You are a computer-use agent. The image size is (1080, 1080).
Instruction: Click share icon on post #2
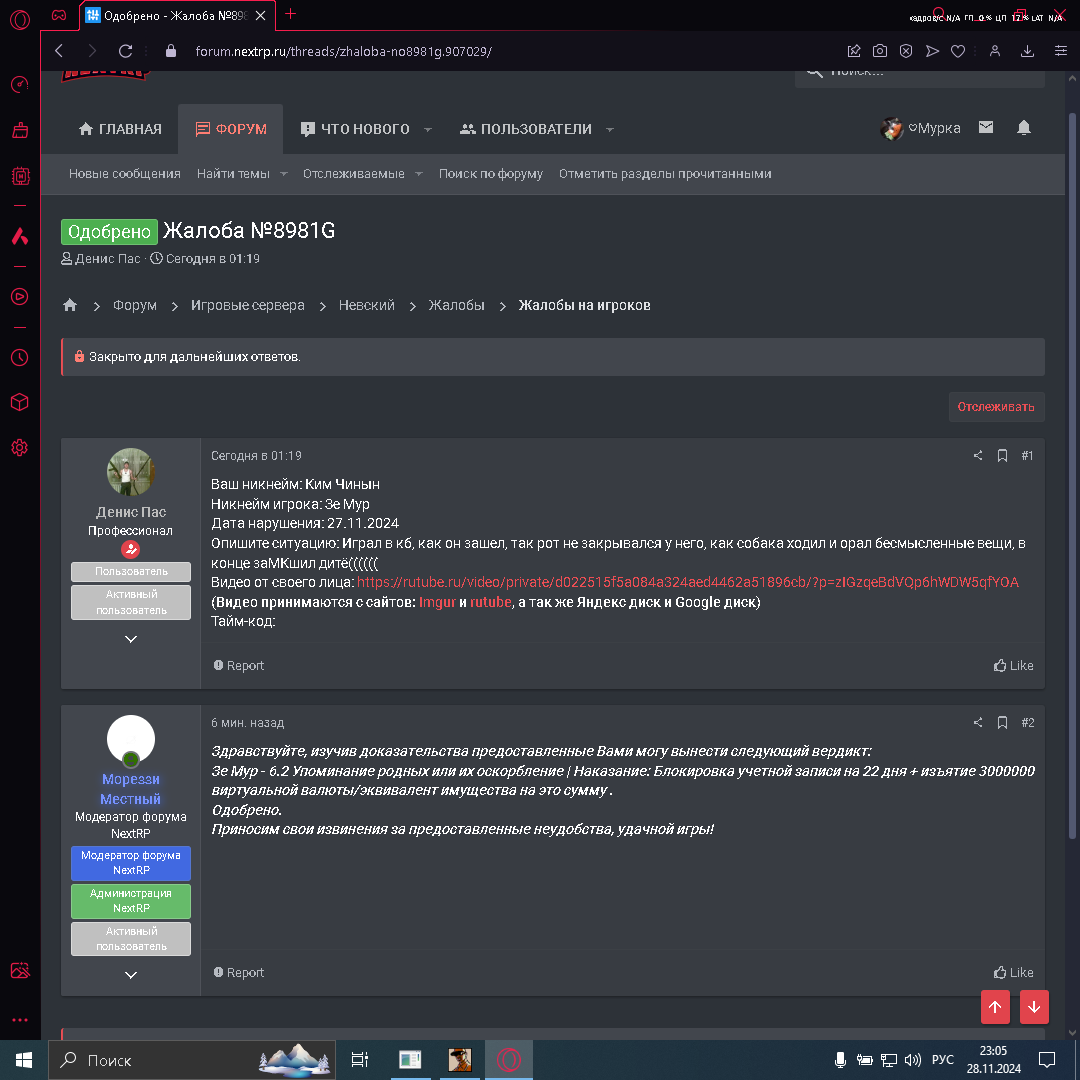click(978, 723)
